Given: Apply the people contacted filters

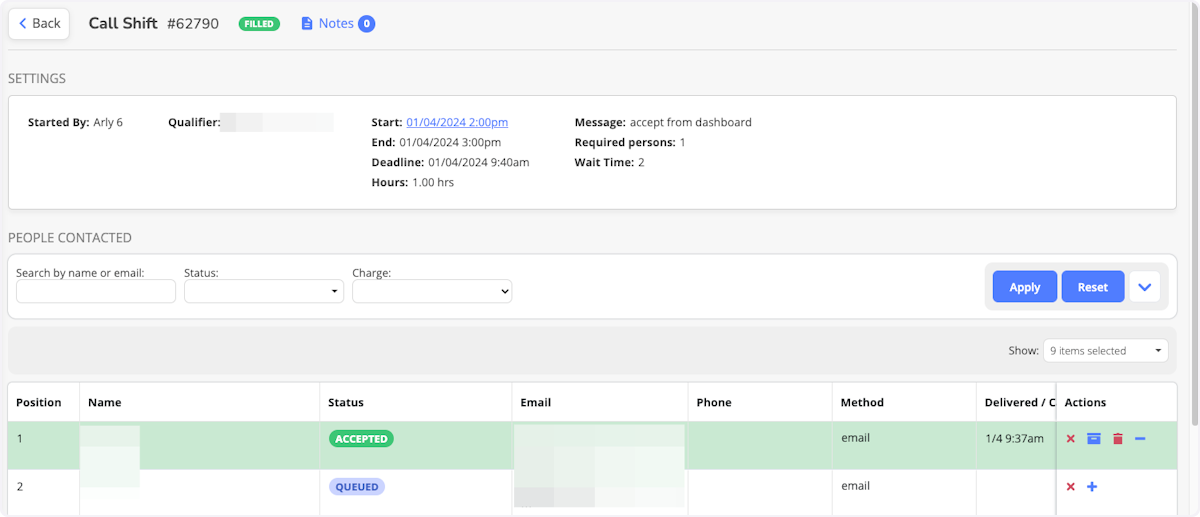Looking at the screenshot, I should click(x=1025, y=287).
